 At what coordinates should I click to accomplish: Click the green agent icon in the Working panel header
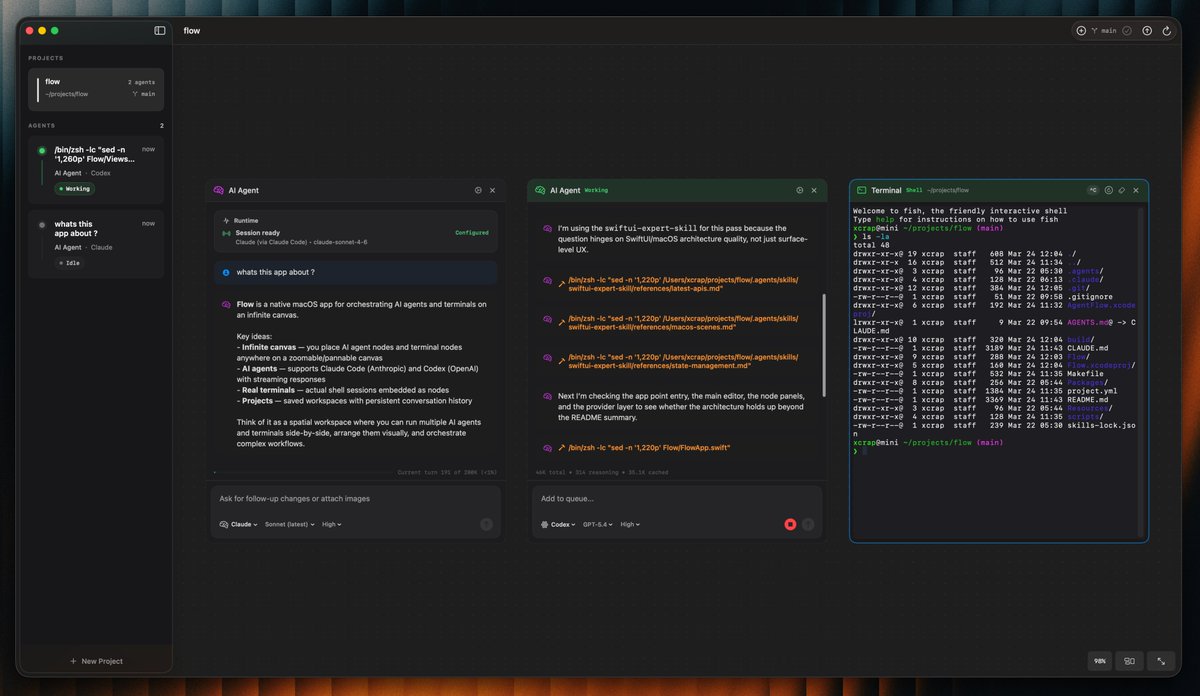(x=540, y=190)
